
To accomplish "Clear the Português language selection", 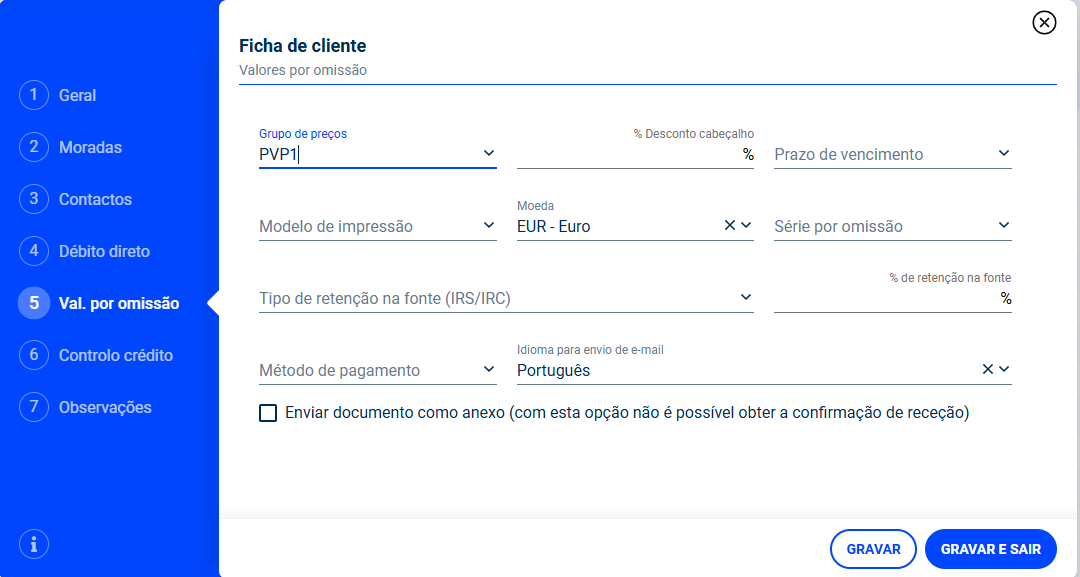I will click(987, 369).
